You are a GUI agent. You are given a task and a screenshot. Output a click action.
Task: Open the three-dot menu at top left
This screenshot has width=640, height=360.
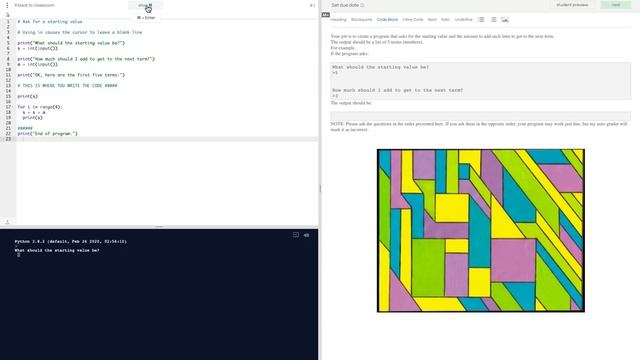(x=7, y=5)
